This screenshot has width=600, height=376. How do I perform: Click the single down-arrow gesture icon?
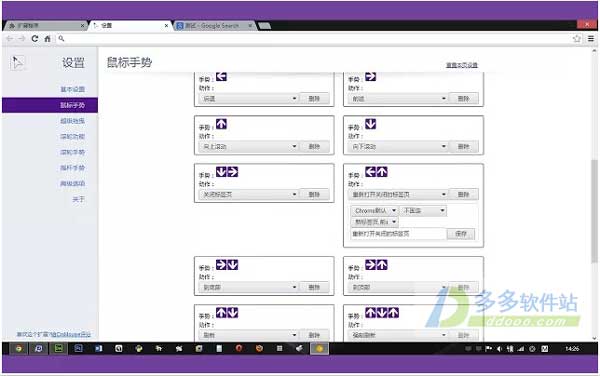[370, 124]
